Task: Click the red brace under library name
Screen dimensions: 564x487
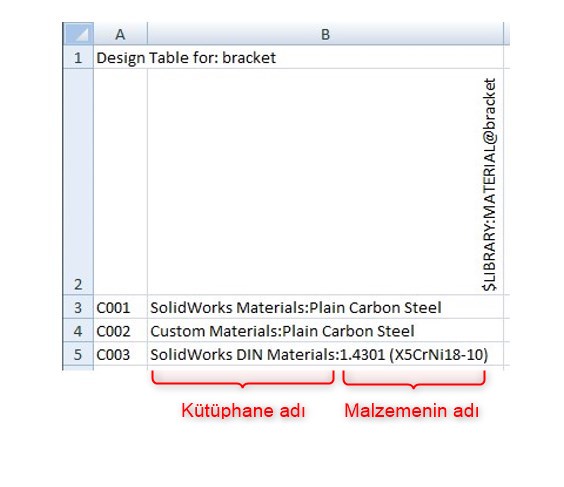Action: point(243,379)
